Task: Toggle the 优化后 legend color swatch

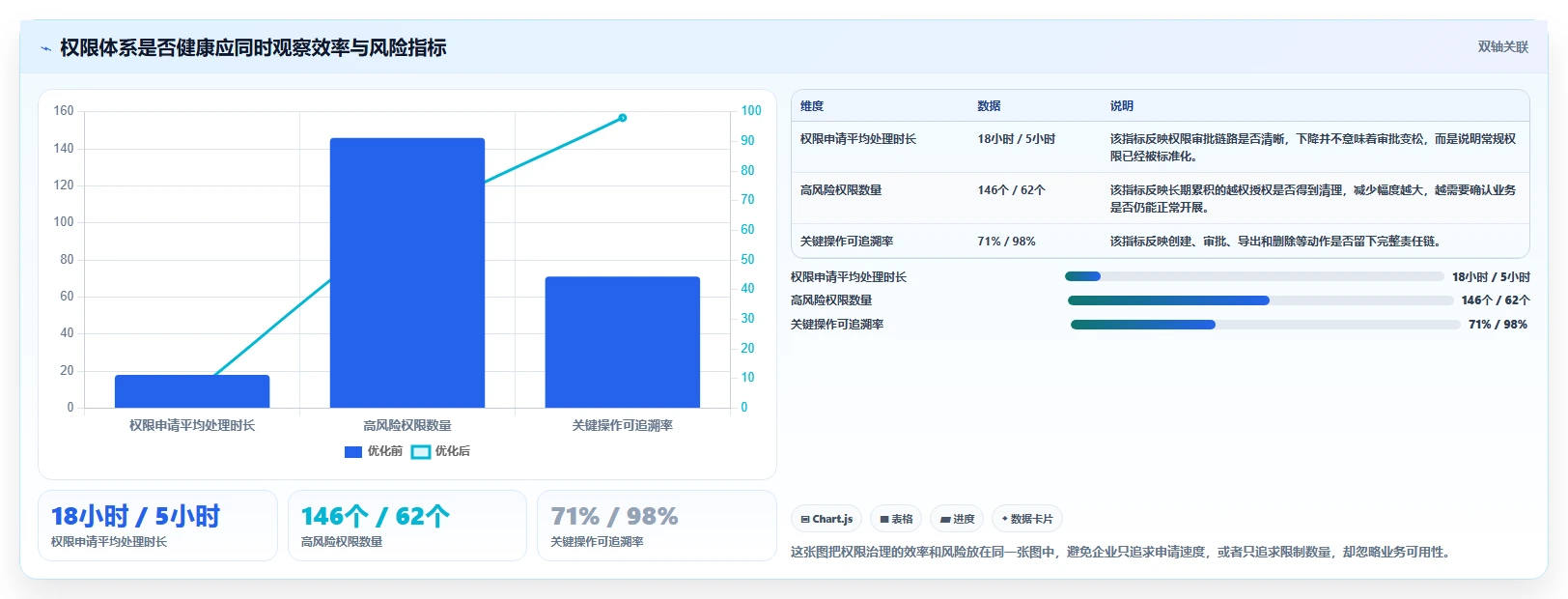Action: tap(421, 451)
